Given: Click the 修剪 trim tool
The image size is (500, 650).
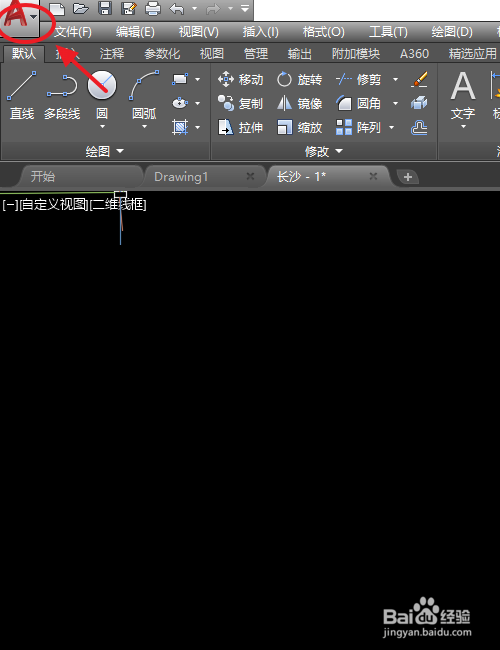Looking at the screenshot, I should pyautogui.click(x=359, y=79).
